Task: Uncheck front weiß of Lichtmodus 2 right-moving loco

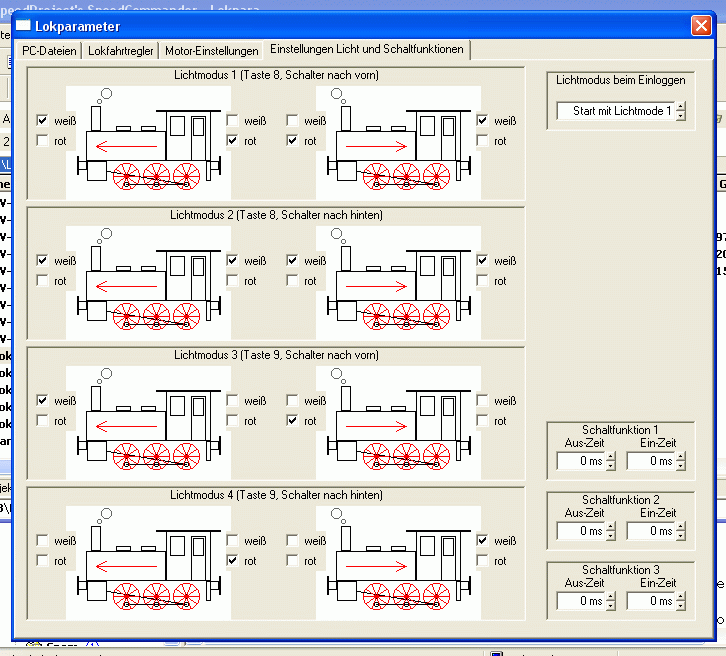Action: 482,261
